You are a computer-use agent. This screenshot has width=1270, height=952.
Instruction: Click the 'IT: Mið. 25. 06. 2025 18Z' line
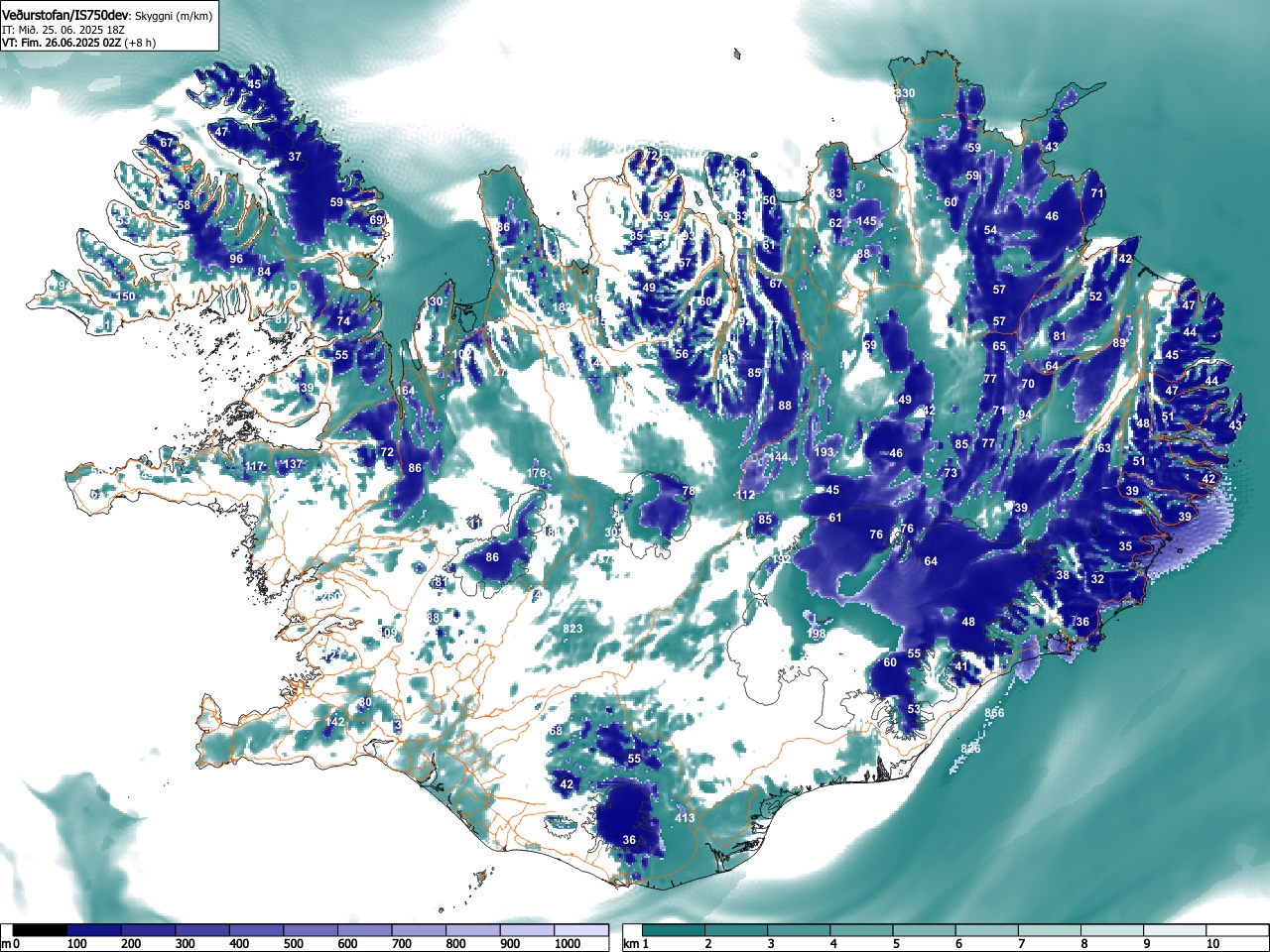pyautogui.click(x=63, y=30)
